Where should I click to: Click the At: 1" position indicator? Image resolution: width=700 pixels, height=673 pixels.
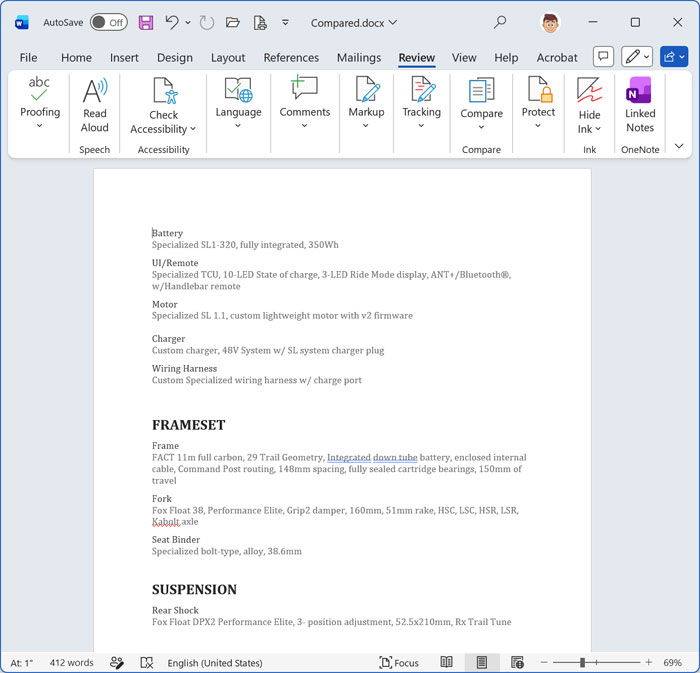click(21, 663)
